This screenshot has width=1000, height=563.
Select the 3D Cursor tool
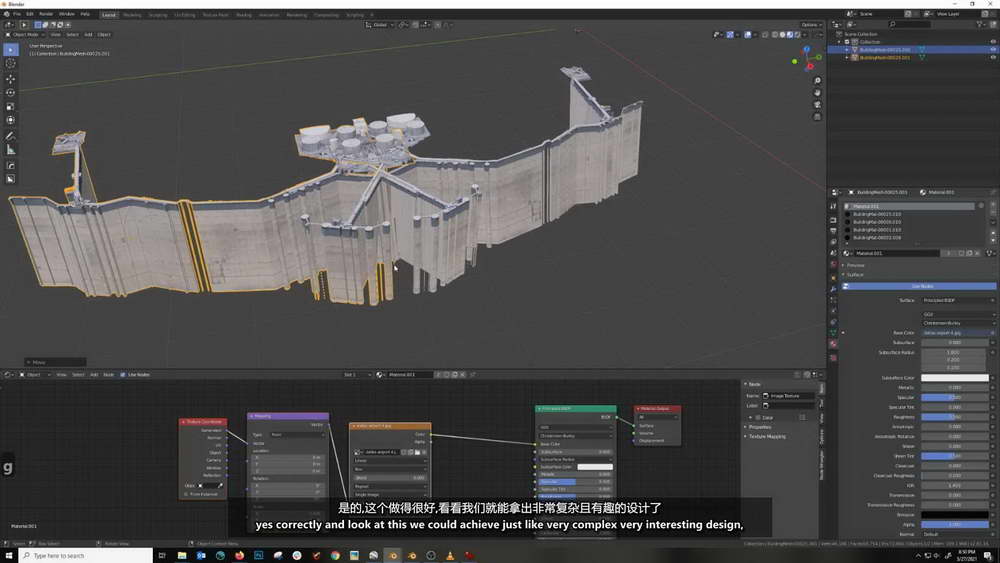point(11,63)
